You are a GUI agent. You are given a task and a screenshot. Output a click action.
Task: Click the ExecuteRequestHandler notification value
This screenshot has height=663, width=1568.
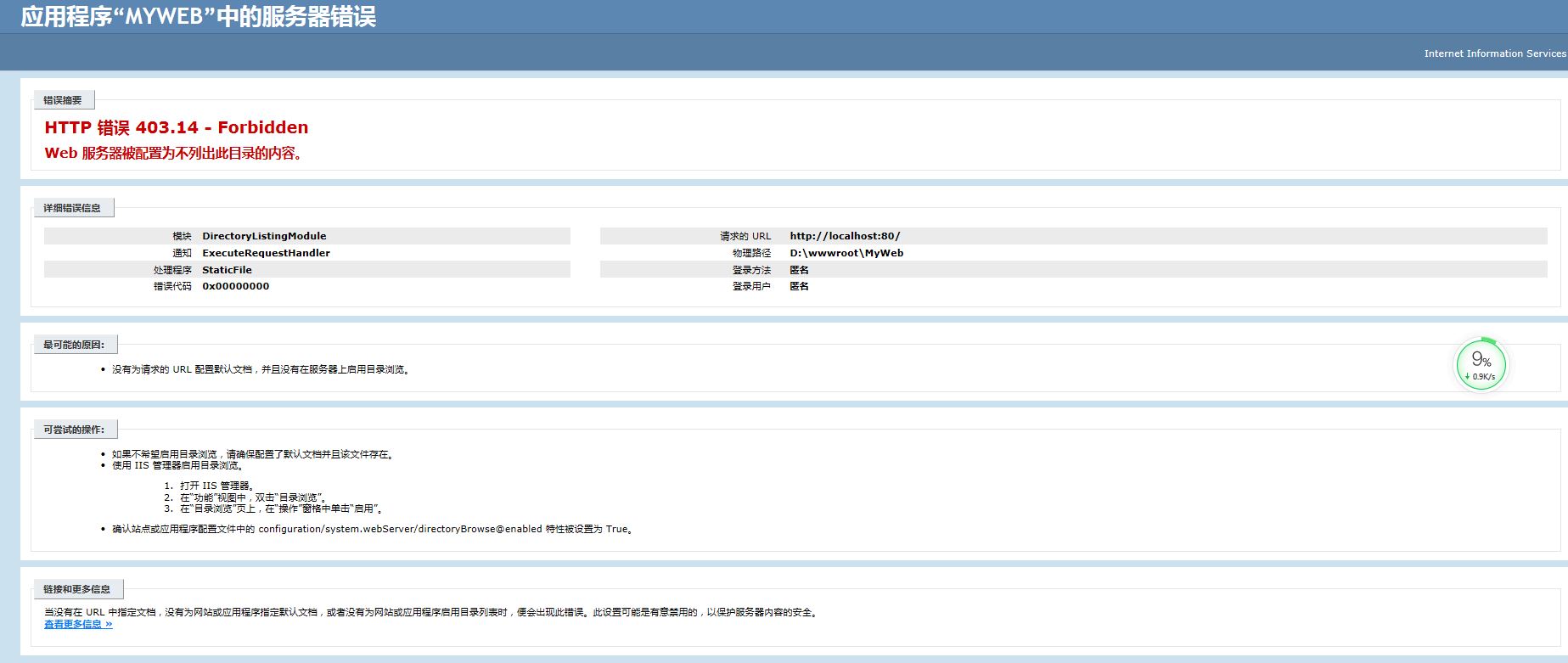tap(266, 253)
